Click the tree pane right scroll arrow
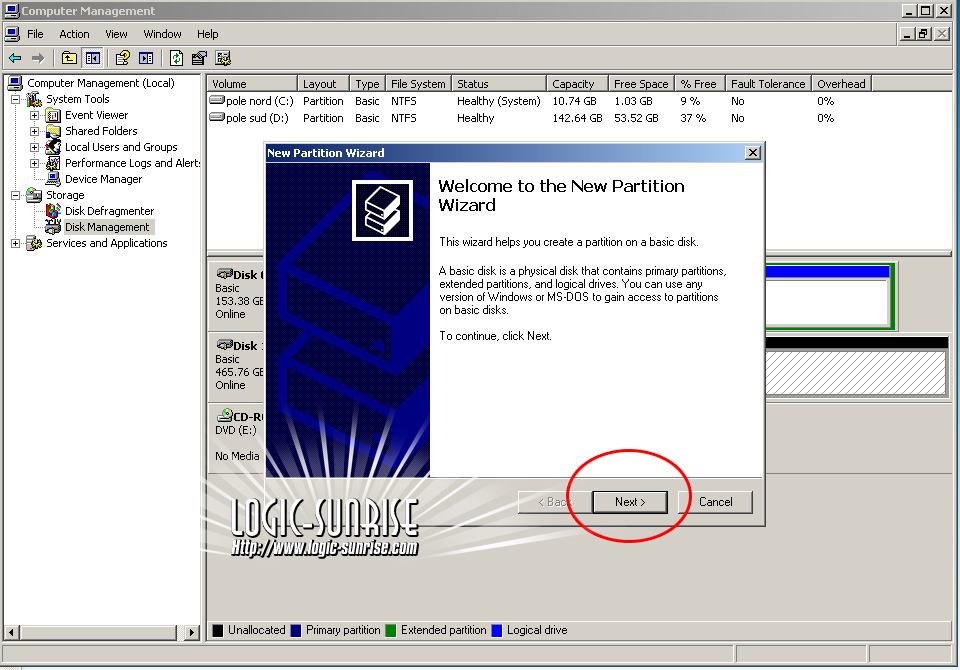Image resolution: width=960 pixels, height=670 pixels. click(x=193, y=633)
